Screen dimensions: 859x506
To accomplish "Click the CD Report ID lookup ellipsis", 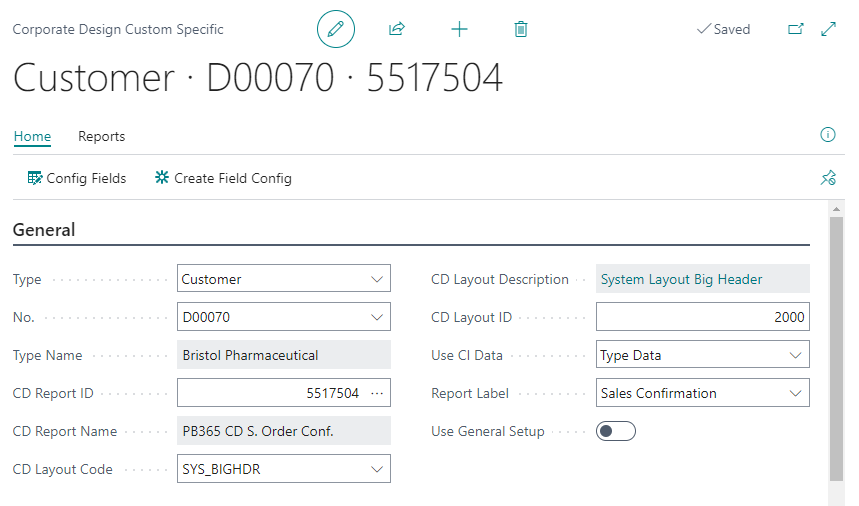I will coord(377,393).
